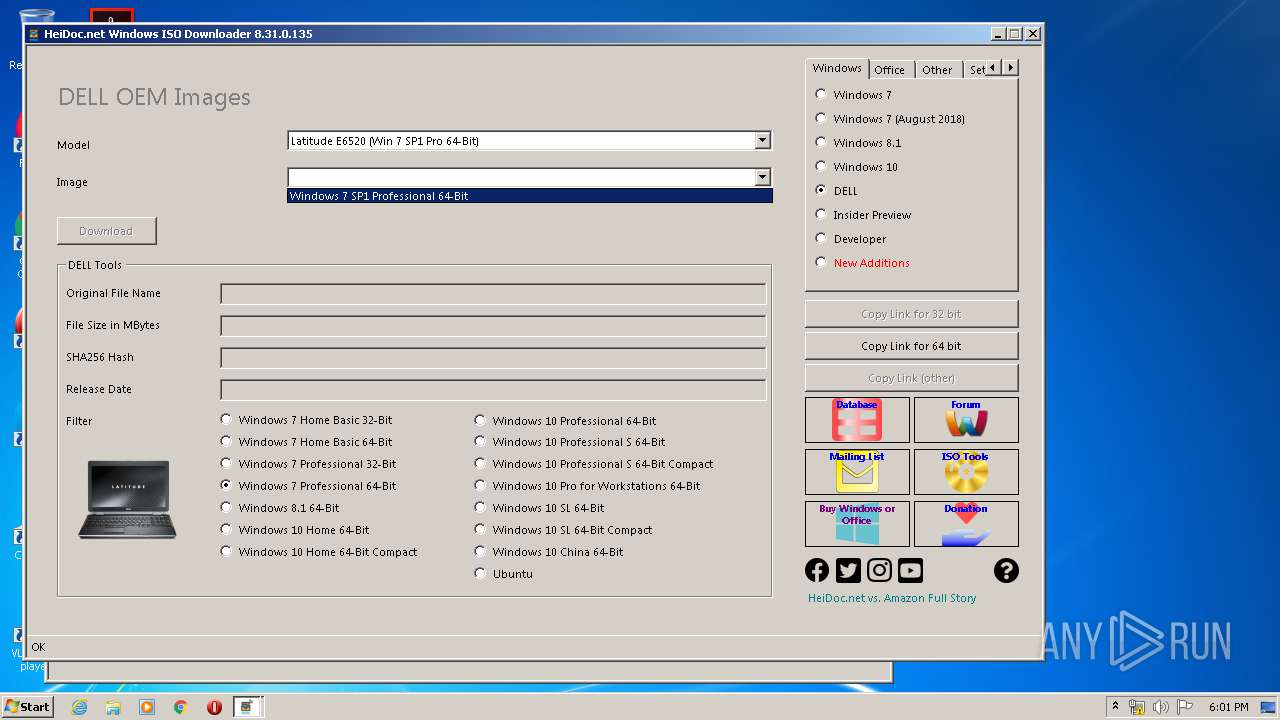Viewport: 1280px width, 720px height.
Task: Select the New Additions radio option
Action: [863, 263]
